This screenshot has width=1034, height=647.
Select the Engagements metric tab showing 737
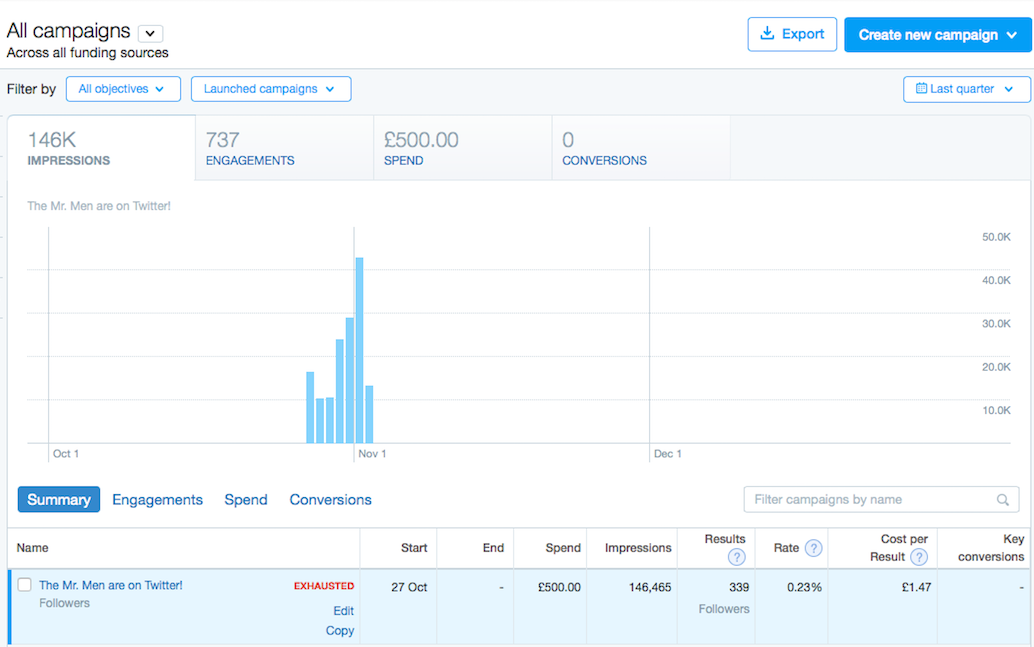284,148
